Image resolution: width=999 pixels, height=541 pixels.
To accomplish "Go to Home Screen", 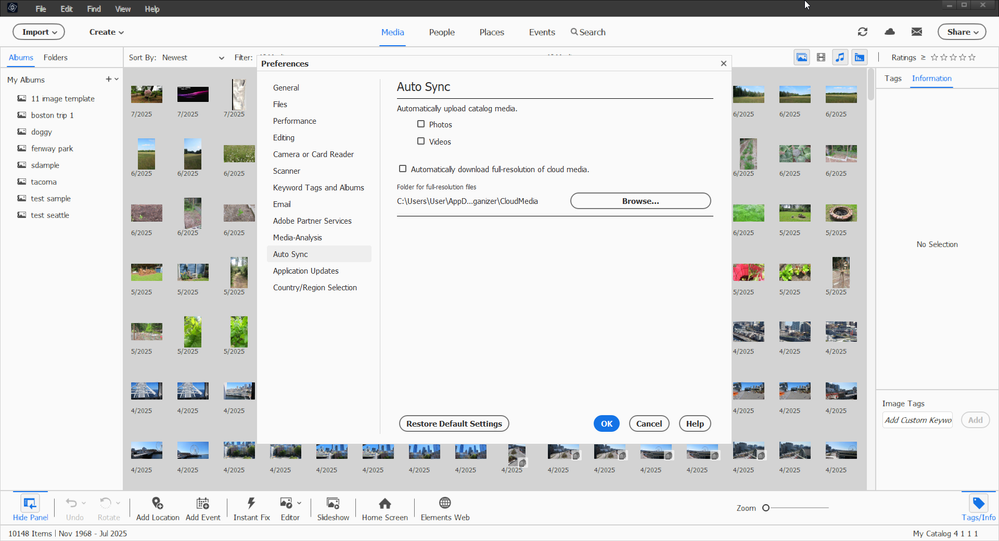I will click(385, 509).
